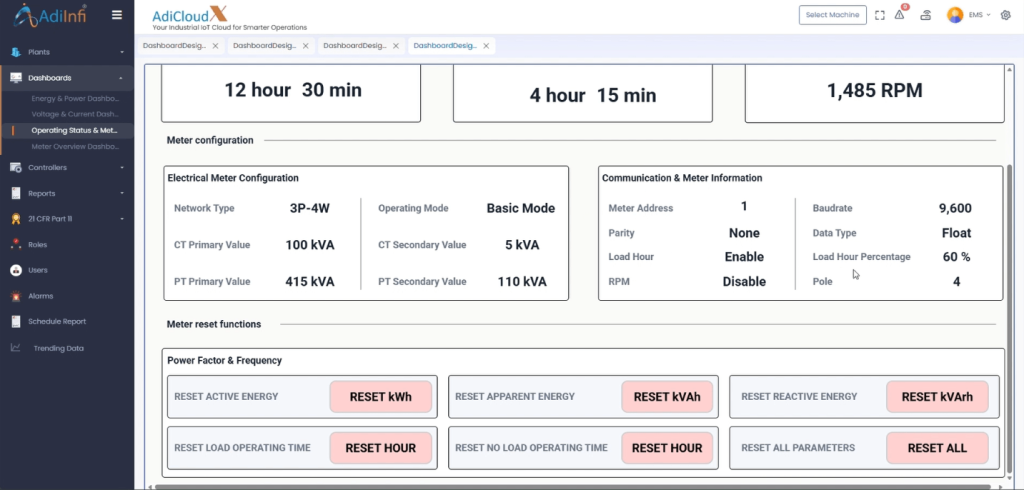Open Meter Overview Dashboard item
Viewport: 1024px width, 490px height.
(75, 146)
